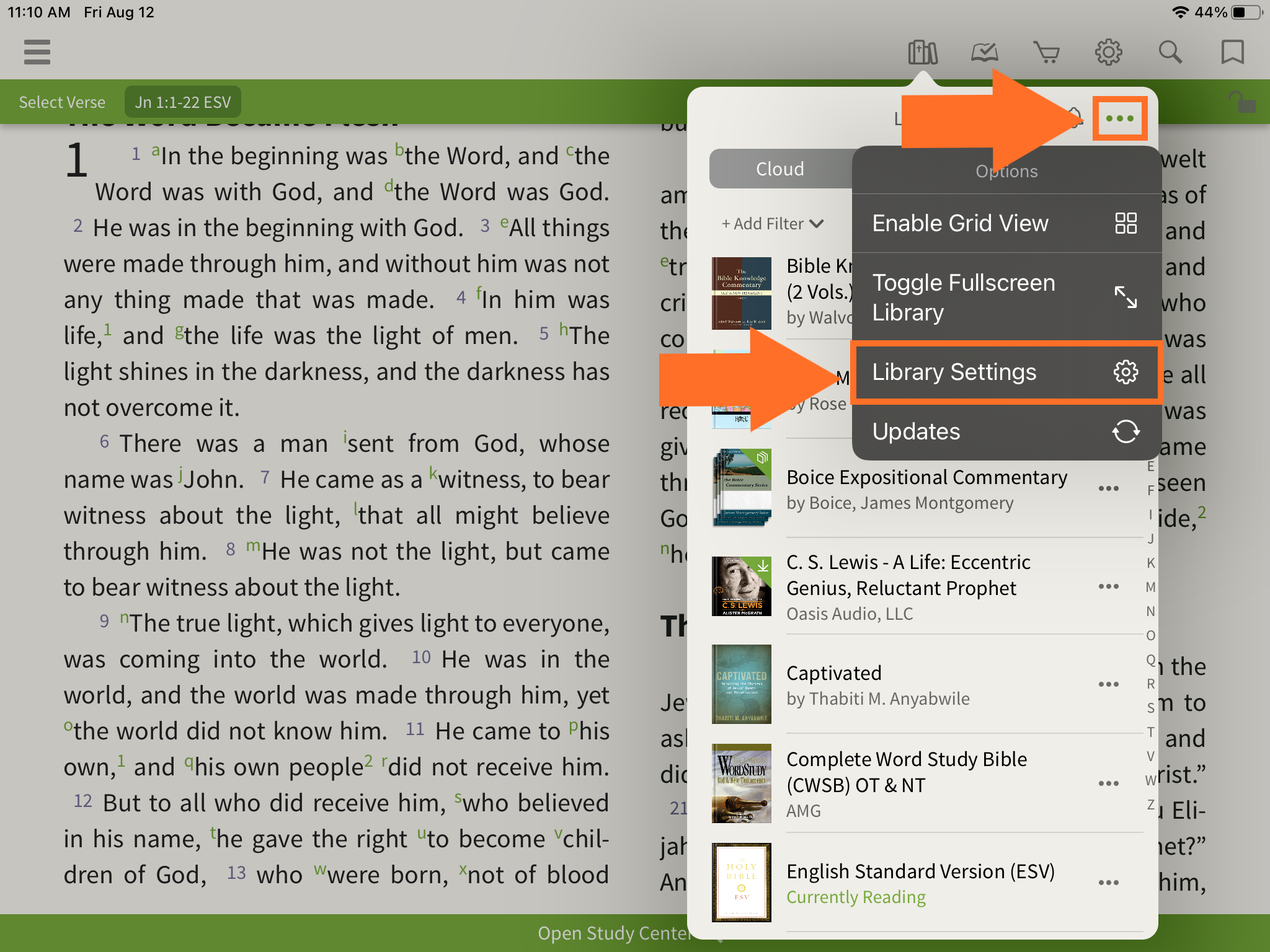This screenshot has height=952, width=1270.
Task: Open more options for Captivated
Action: point(1109,684)
